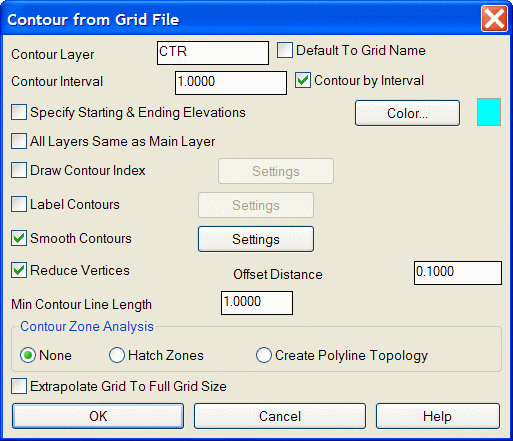513x441 pixels.
Task: Uncheck the Reduce Vertices option
Action: point(19,270)
